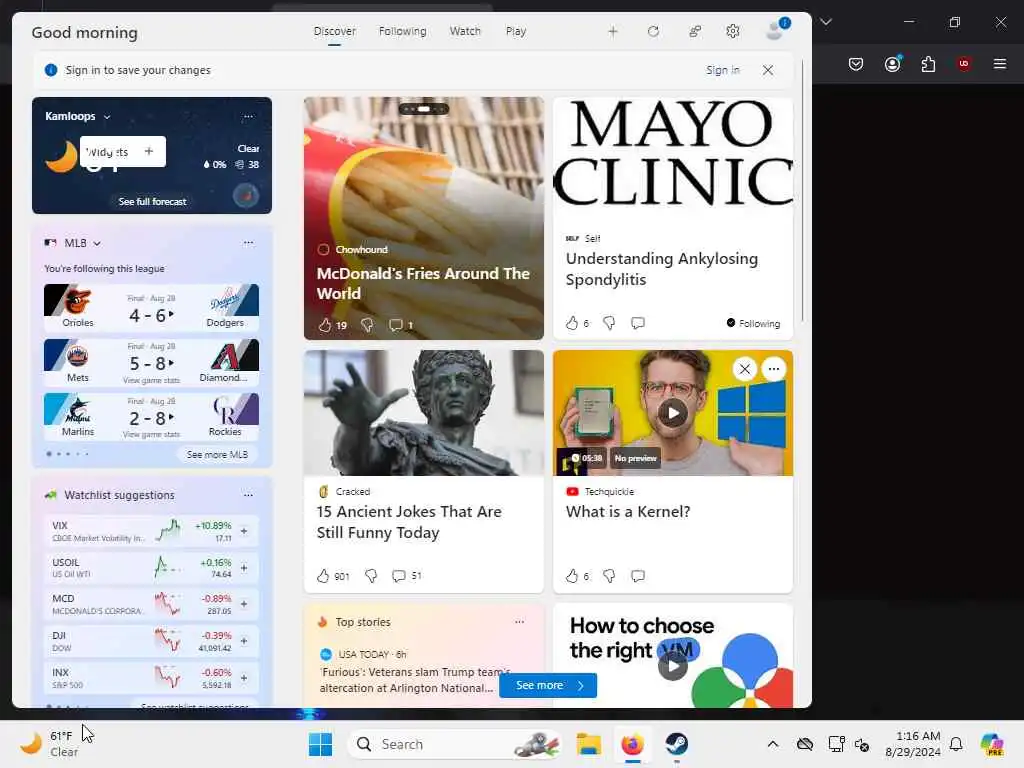Select MLB card pagination dots
The image size is (1024, 768).
tap(68, 454)
